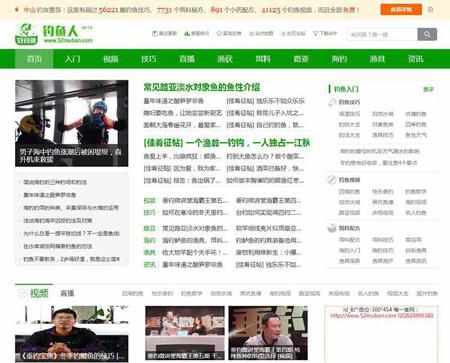Image resolution: width=450 pixels, height=363 pixels.
Task: Open the 饵料 navigation tab
Action: (x=263, y=59)
